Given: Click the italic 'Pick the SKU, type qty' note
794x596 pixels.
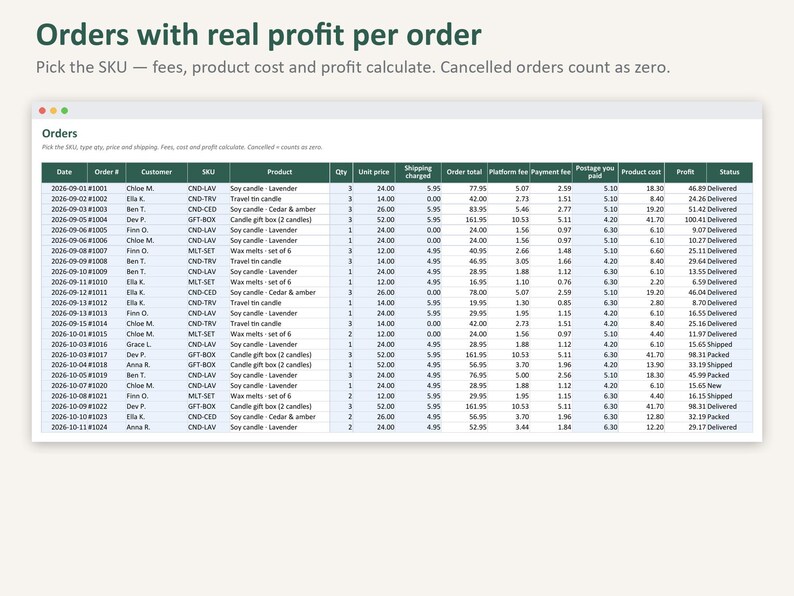Looking at the screenshot, I should click(182, 147).
